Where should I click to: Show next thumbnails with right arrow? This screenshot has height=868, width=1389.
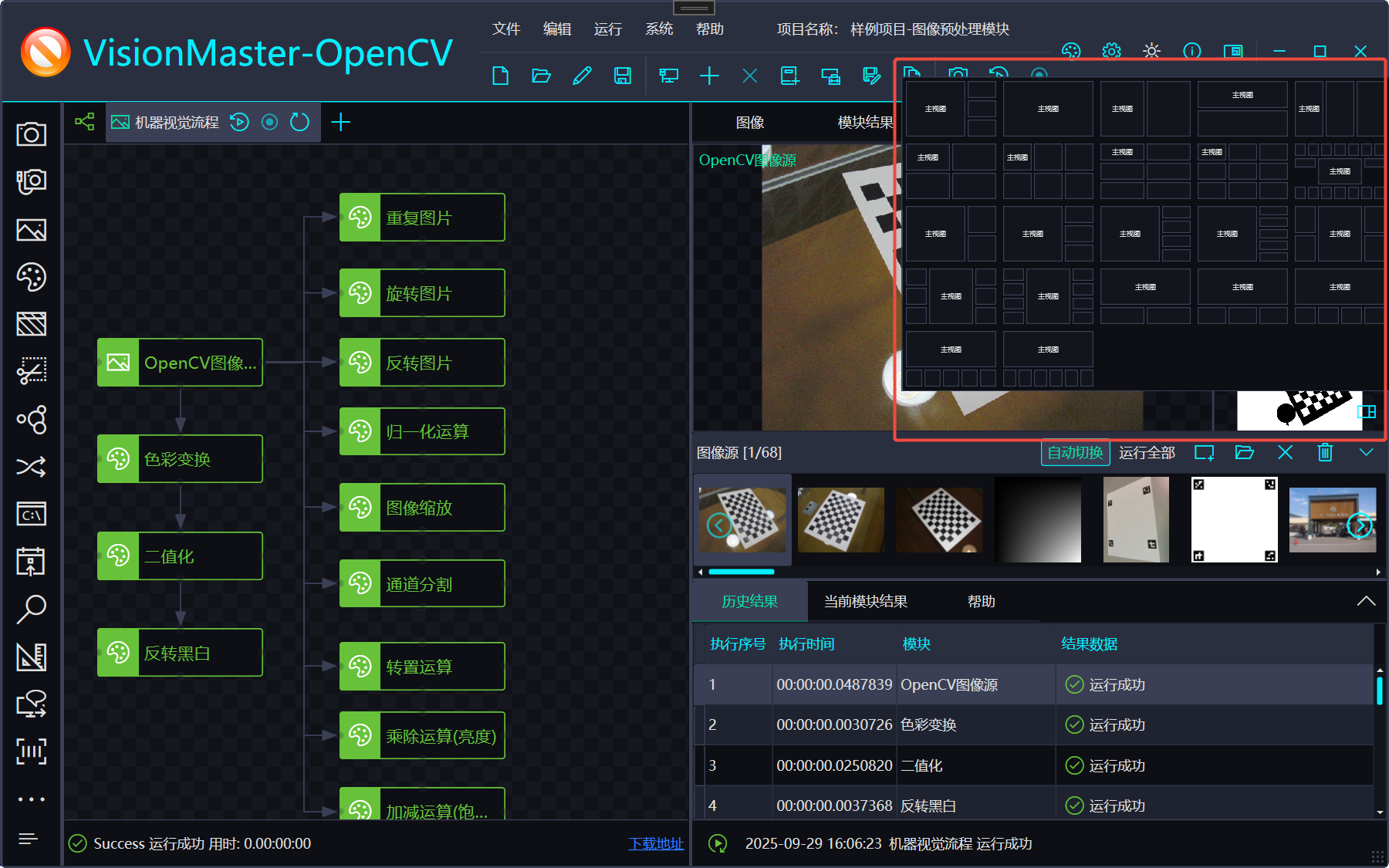(1360, 525)
